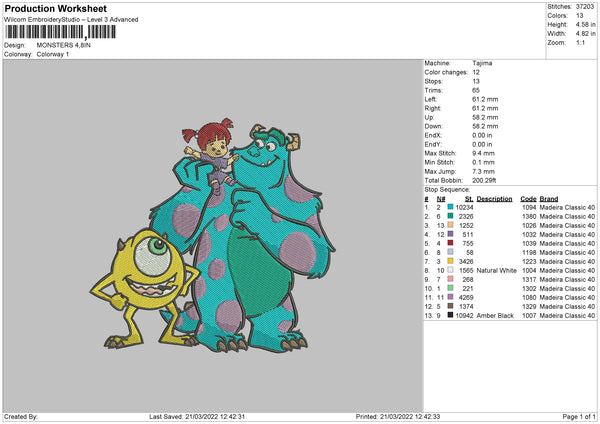Click the green swatch for code 1380
Viewport: 600px width, 424px height.
pos(450,216)
